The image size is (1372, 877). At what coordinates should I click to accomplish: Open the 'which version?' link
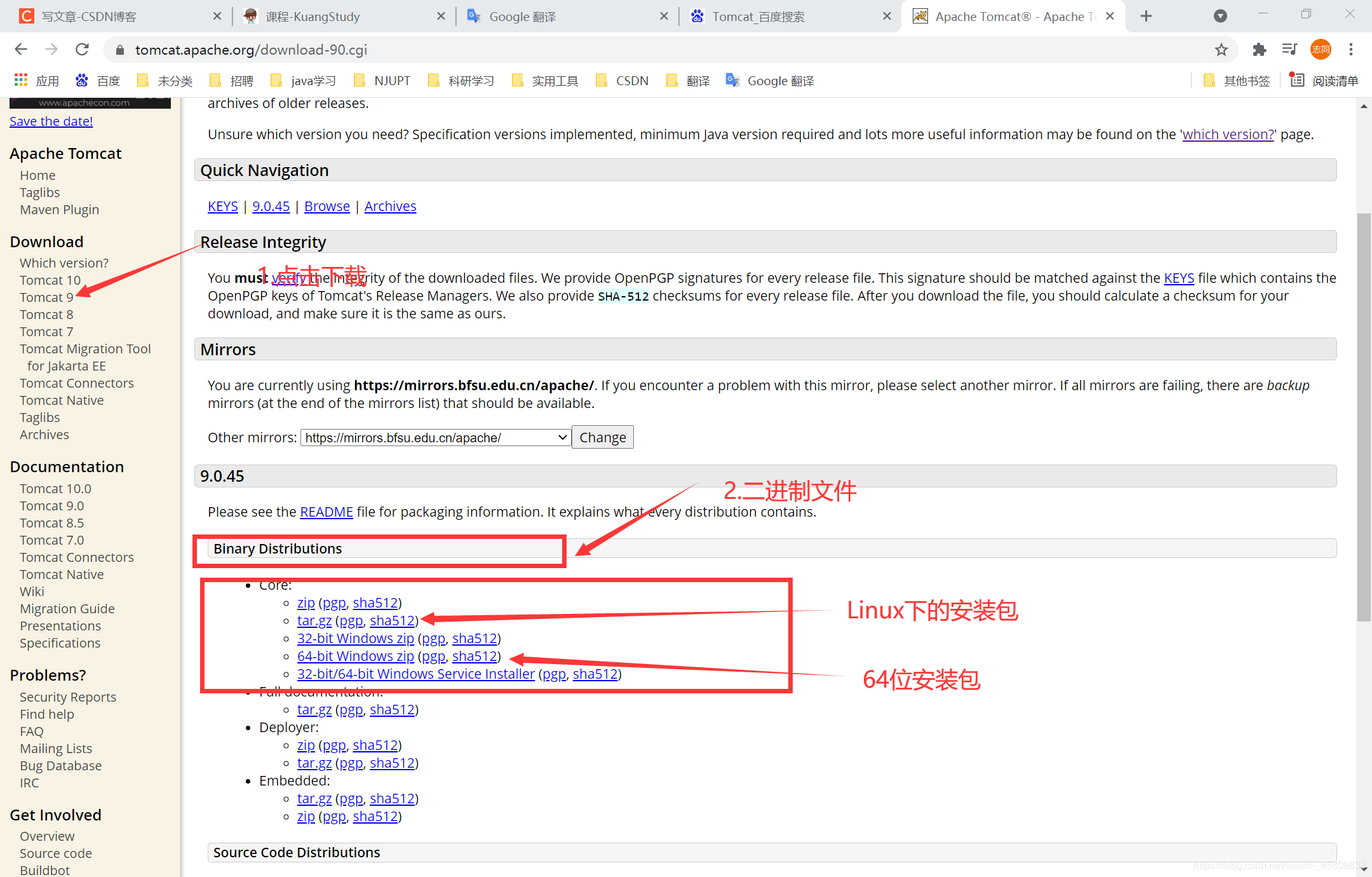pos(1228,135)
